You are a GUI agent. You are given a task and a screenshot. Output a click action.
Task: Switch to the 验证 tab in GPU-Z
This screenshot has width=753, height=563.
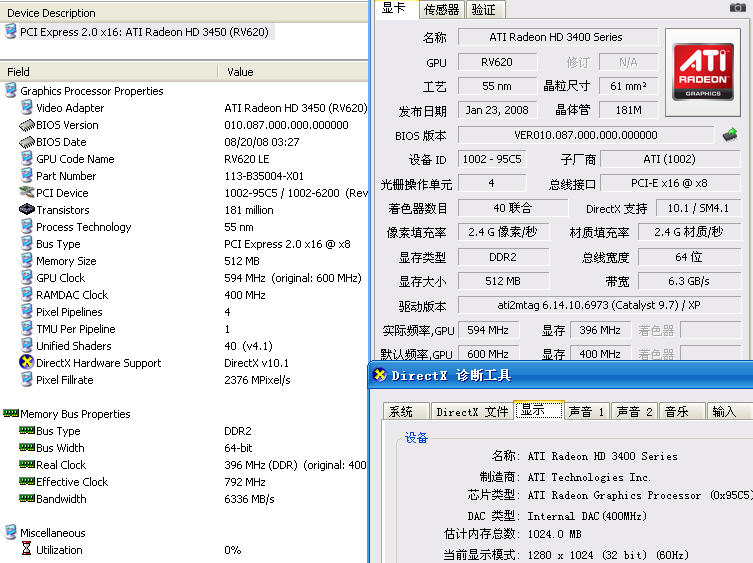[486, 9]
